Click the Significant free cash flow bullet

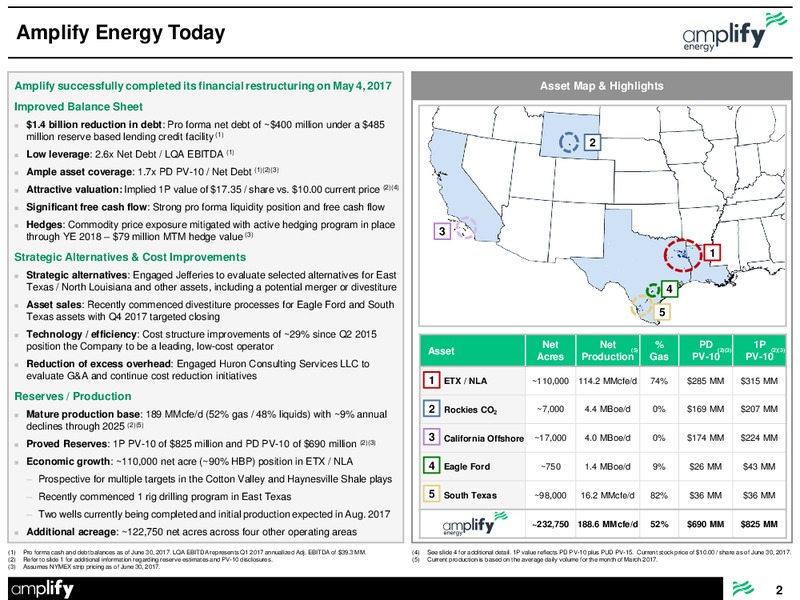pos(206,207)
